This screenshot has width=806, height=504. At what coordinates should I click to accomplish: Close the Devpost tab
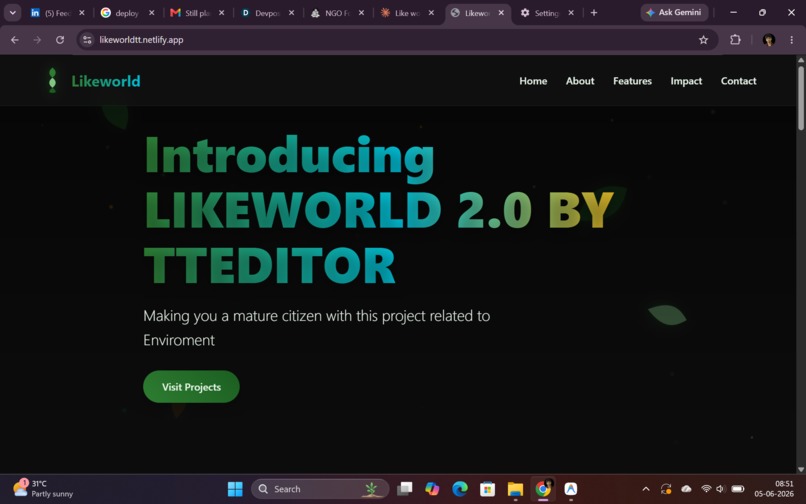point(291,13)
